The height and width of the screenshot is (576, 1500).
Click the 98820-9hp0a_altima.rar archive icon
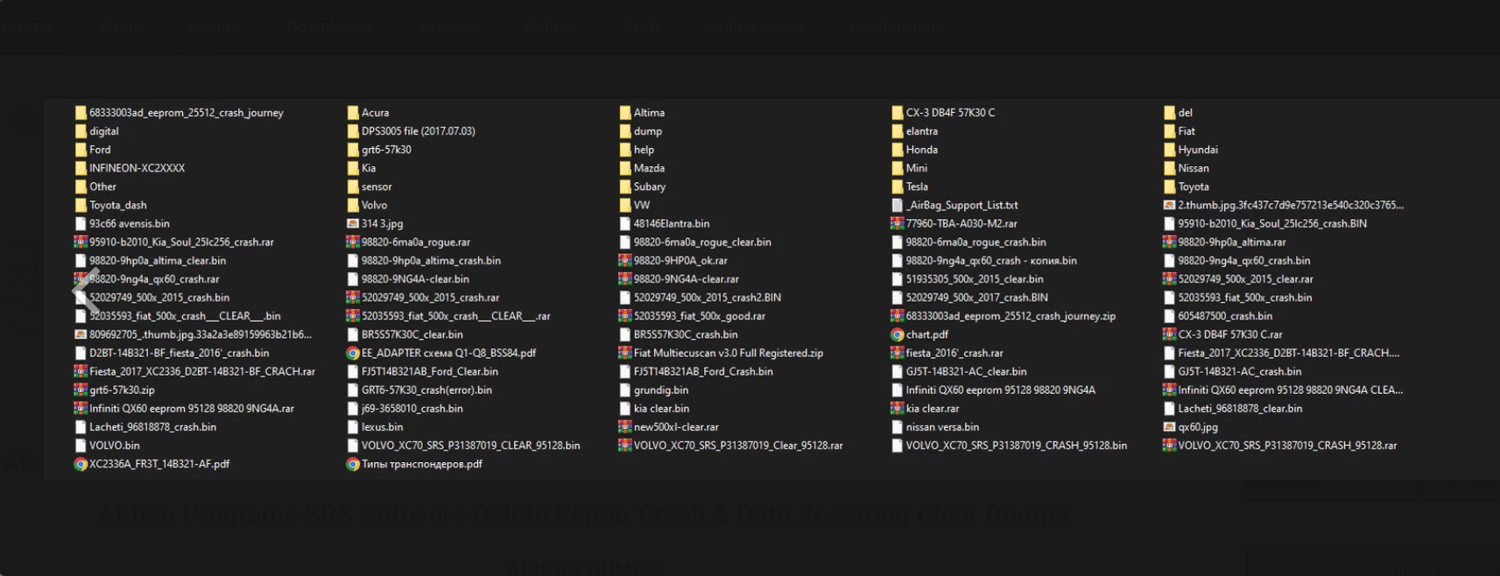tap(1170, 242)
